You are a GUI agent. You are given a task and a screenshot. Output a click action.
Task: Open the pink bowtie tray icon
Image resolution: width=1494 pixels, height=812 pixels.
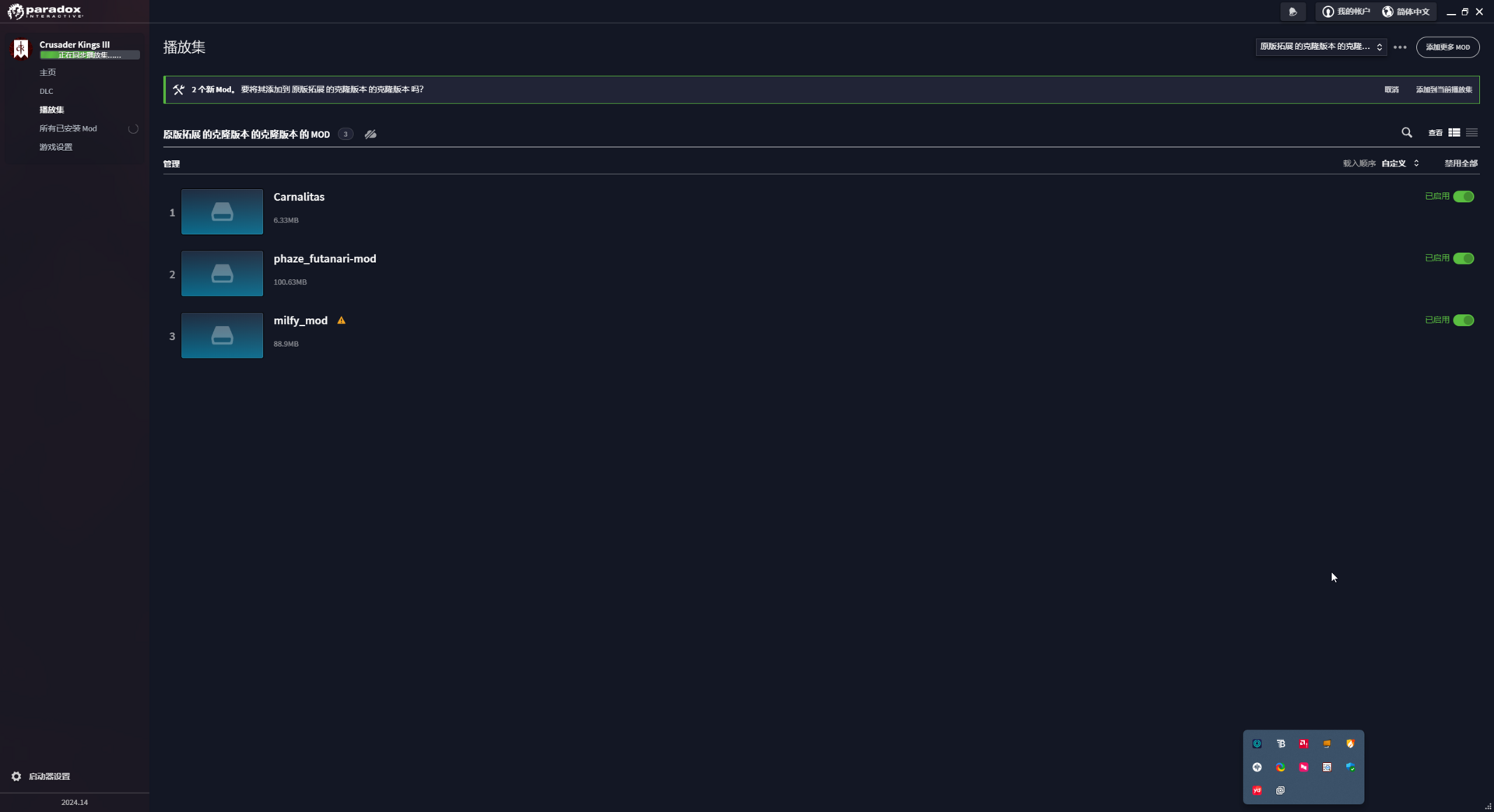click(x=1303, y=768)
